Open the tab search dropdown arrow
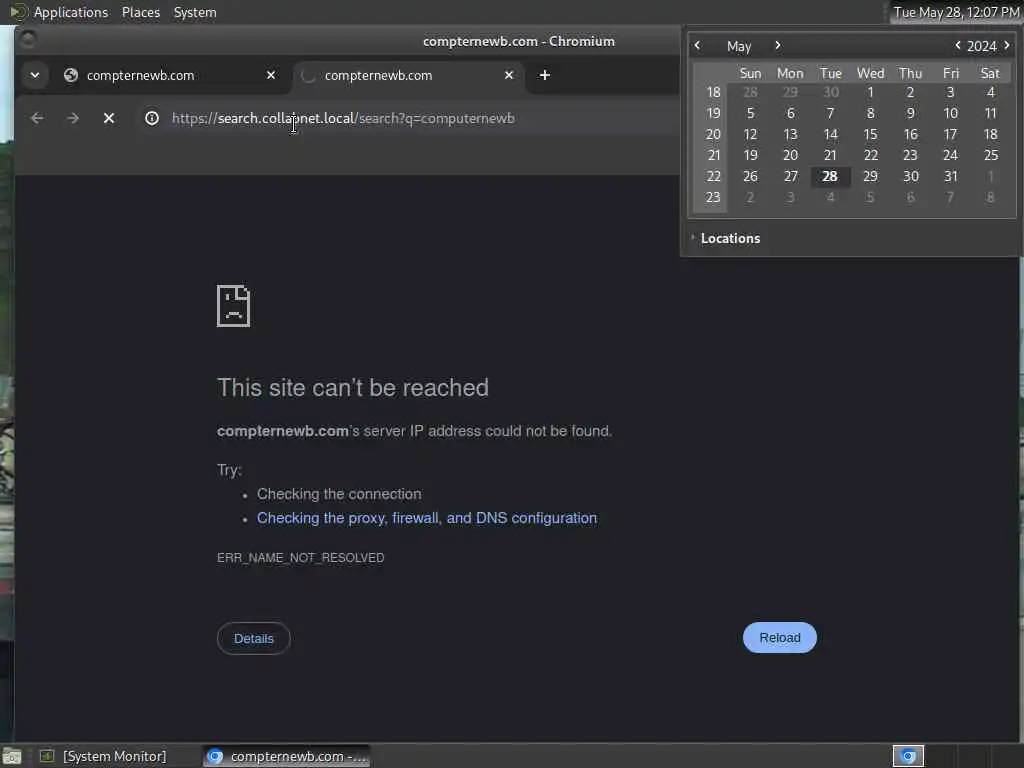This screenshot has width=1024, height=768. click(35, 75)
